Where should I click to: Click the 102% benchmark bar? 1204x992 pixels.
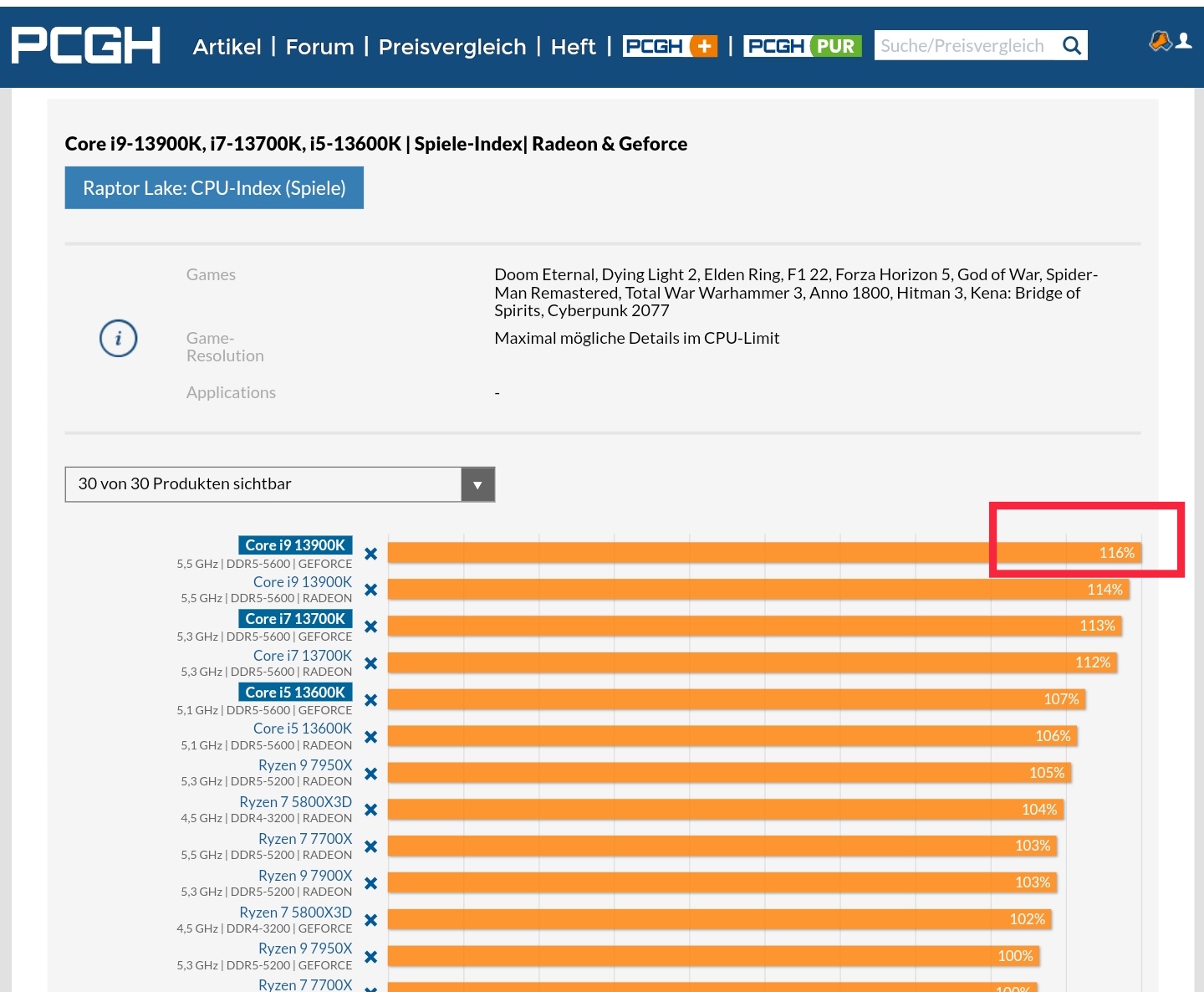(x=720, y=919)
